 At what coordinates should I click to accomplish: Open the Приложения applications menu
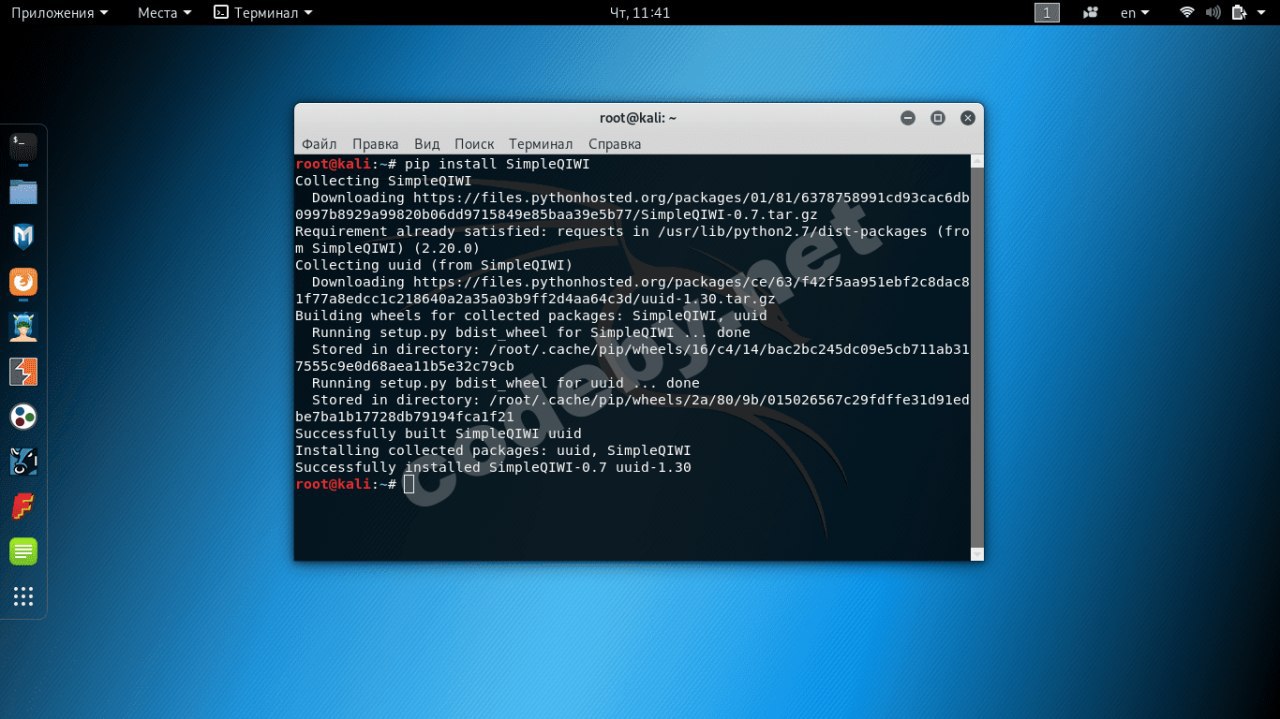(x=58, y=13)
